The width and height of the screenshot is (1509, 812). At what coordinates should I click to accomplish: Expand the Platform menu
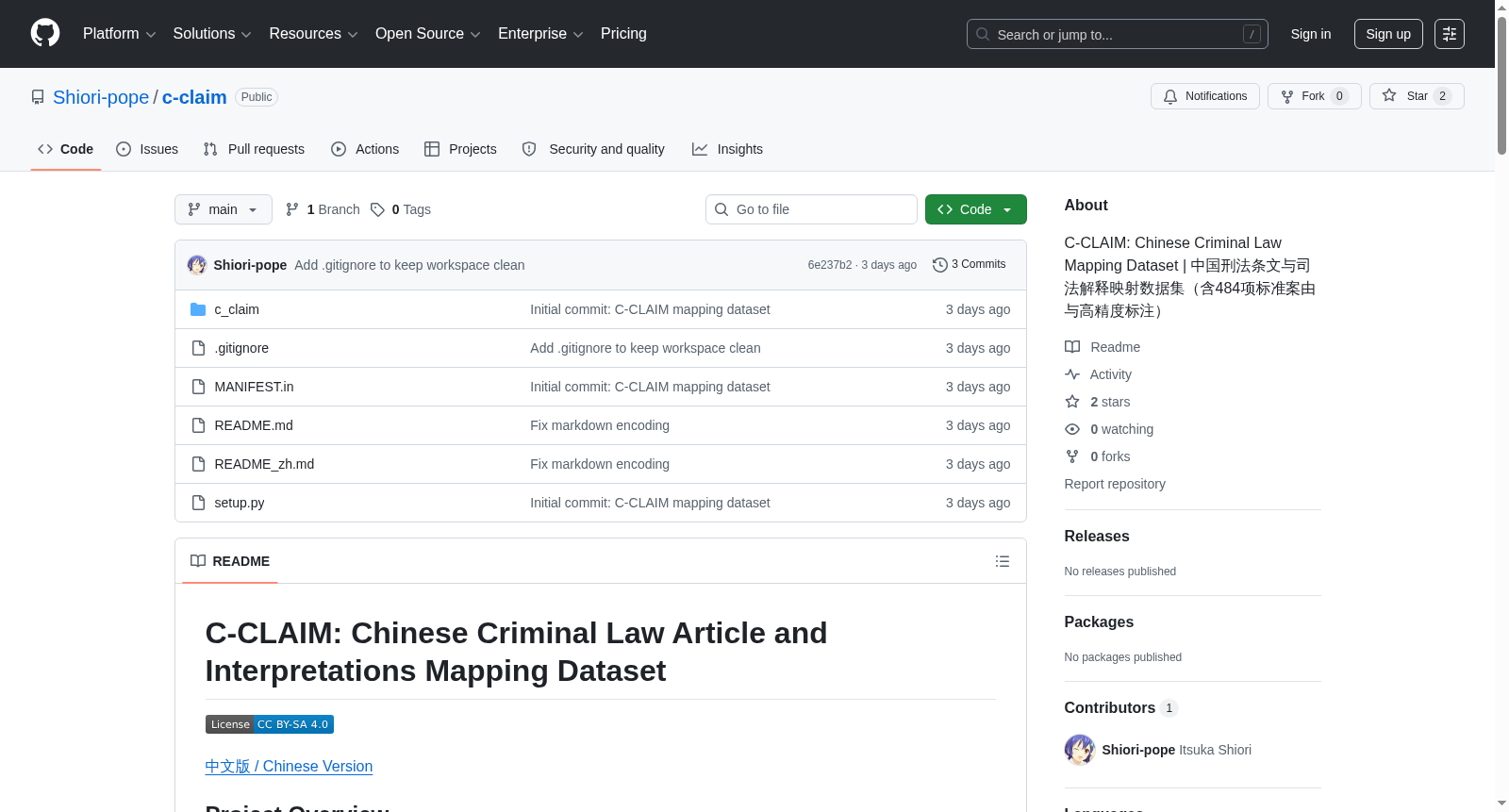click(119, 34)
